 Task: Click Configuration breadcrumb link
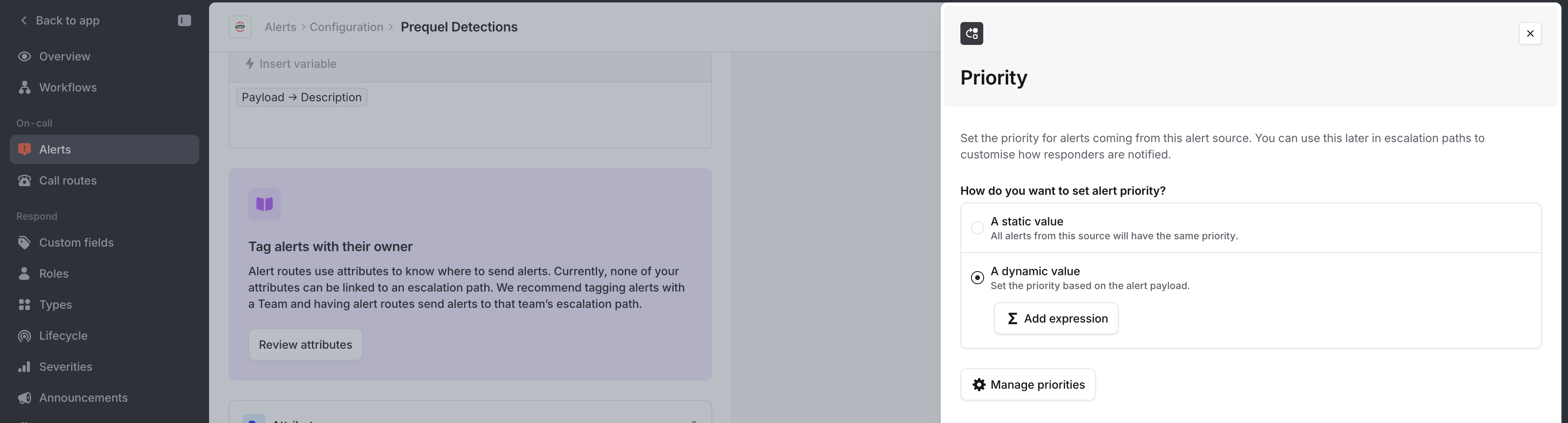[x=346, y=27]
